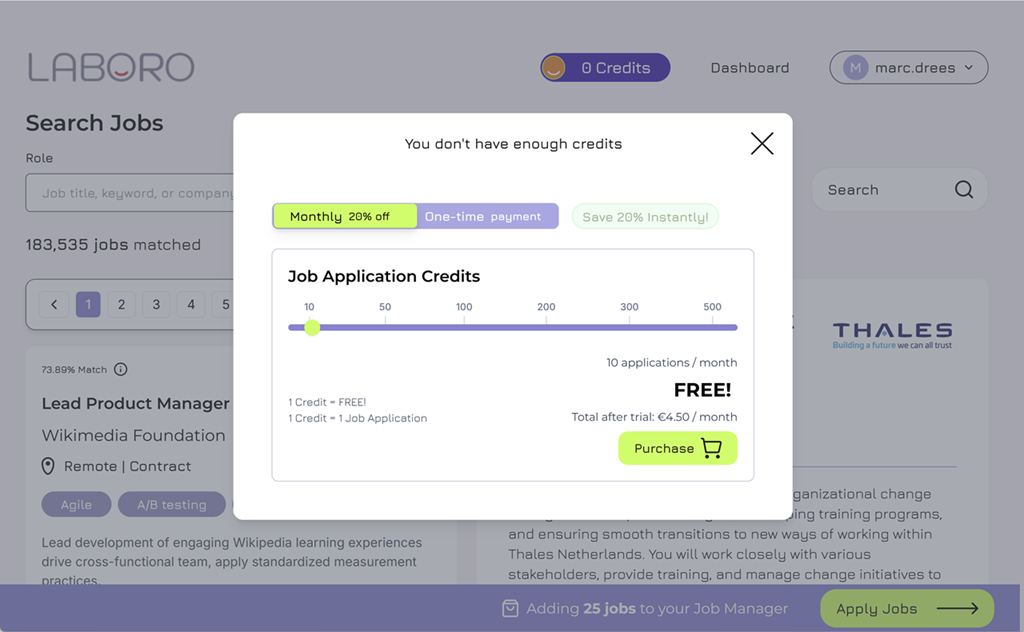This screenshot has height=632, width=1024.
Task: Click the Laboro logo
Action: [111, 68]
